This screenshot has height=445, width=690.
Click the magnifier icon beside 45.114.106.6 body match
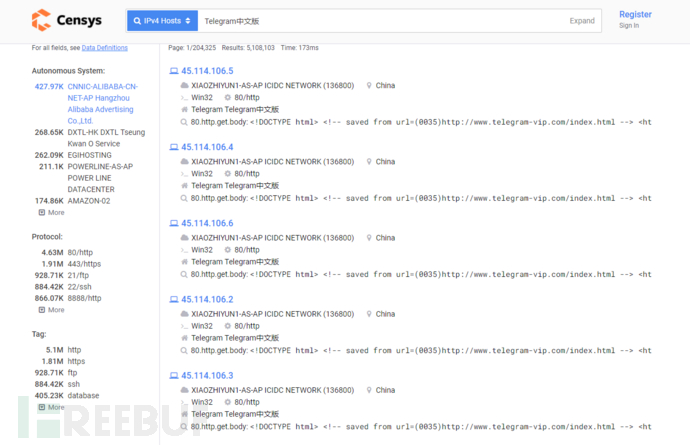[184, 274]
